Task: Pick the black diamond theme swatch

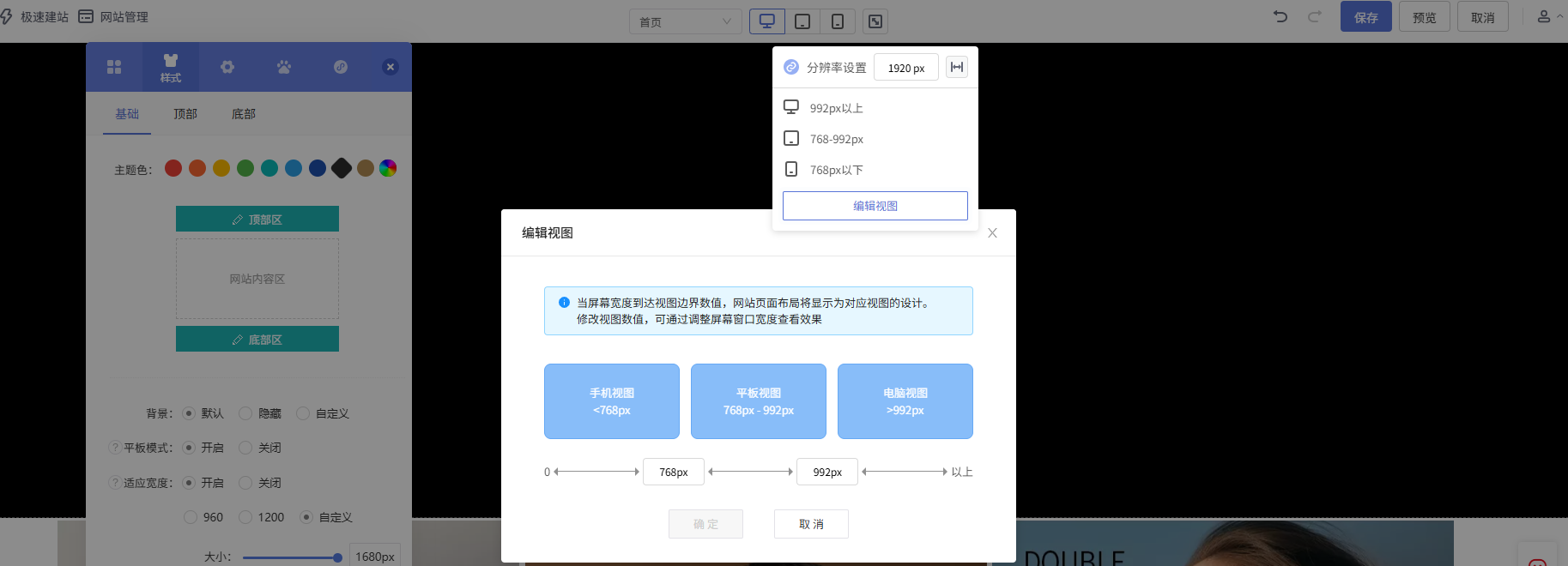Action: [342, 168]
